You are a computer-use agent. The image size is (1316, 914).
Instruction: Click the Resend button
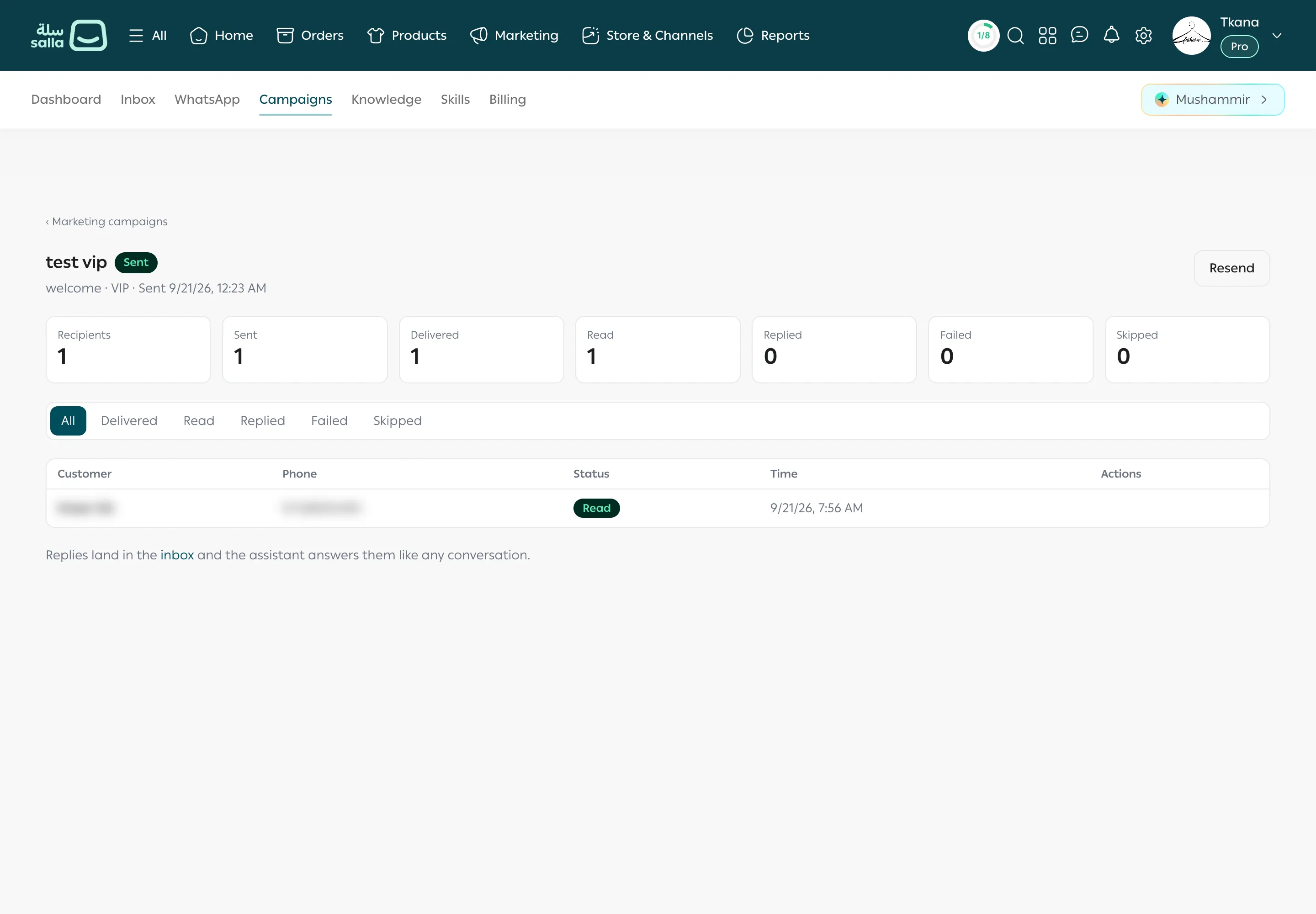pos(1232,268)
